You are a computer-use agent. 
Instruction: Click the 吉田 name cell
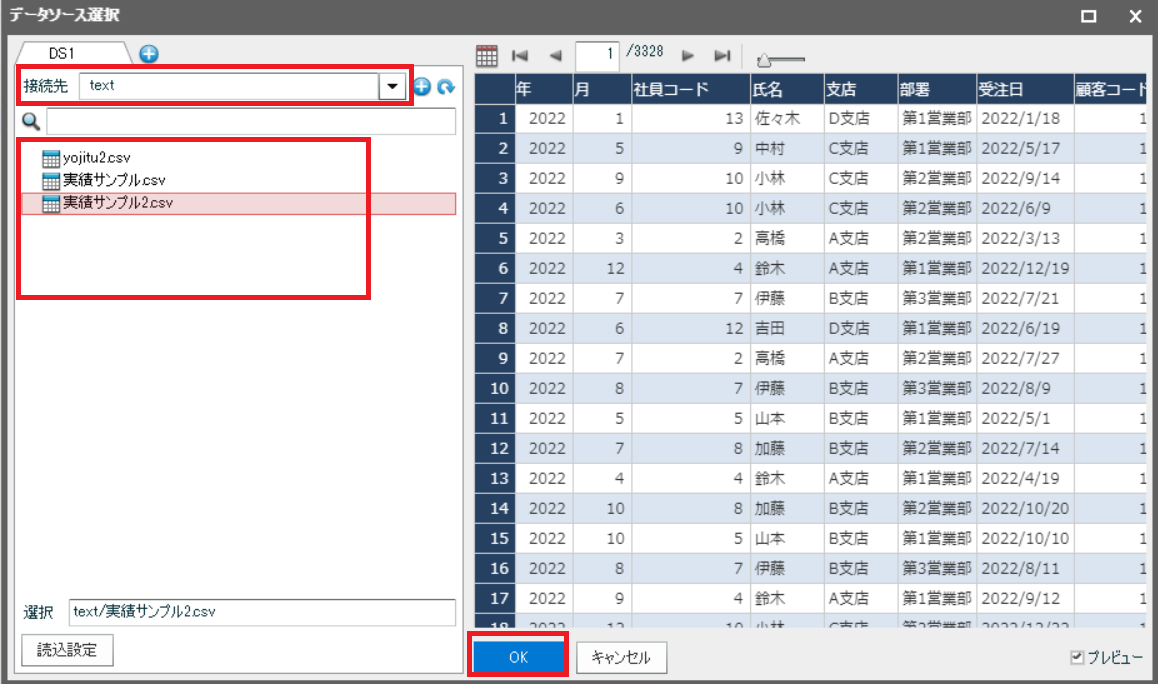[787, 328]
